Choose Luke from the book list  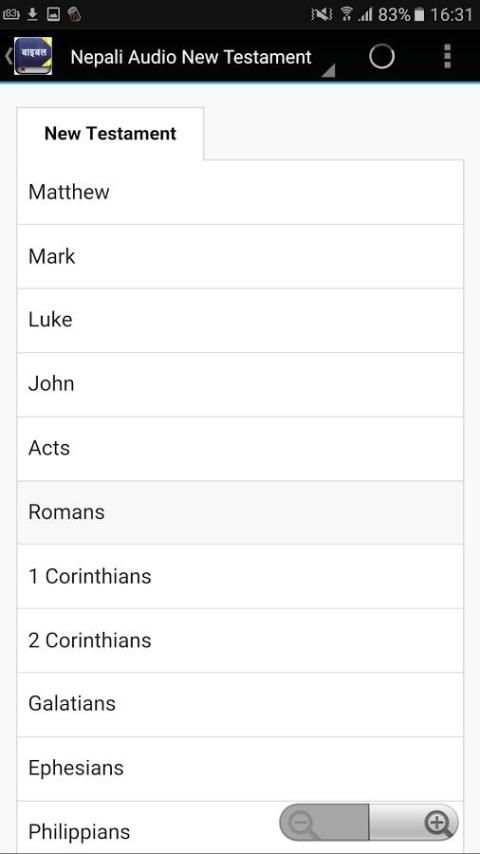[240, 320]
